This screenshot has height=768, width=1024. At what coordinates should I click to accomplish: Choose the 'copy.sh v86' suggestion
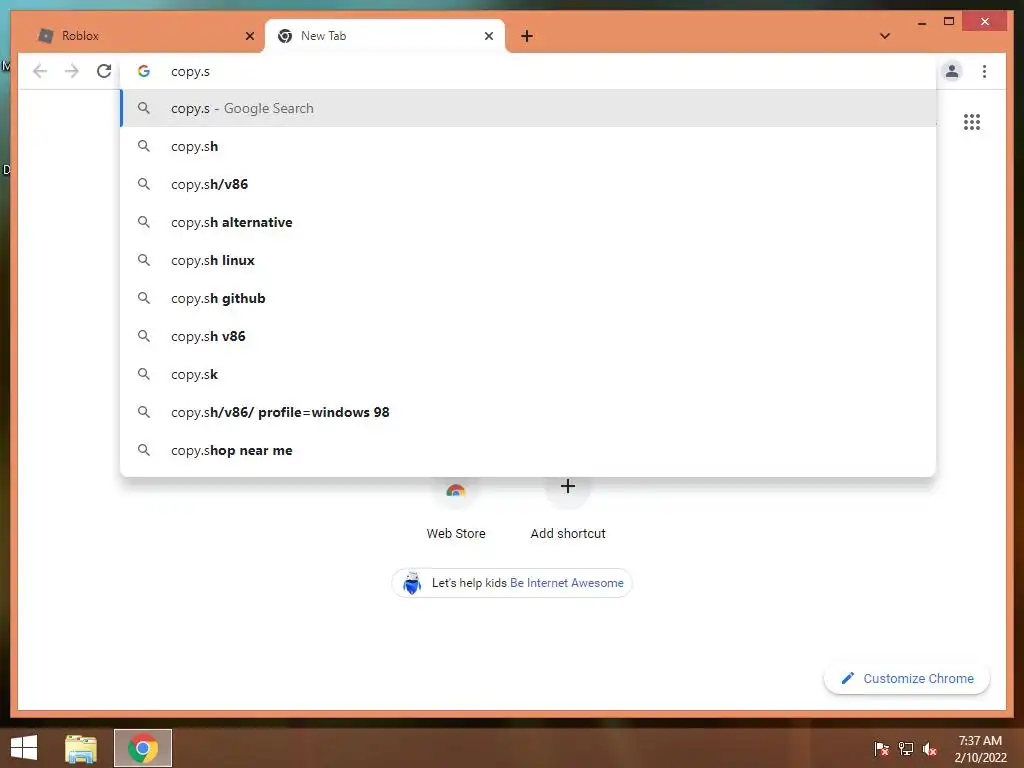coord(528,336)
